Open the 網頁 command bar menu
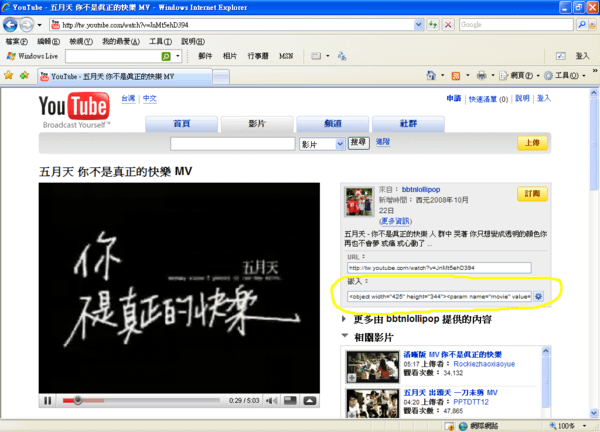The height and width of the screenshot is (432, 600). pyautogui.click(x=519, y=75)
